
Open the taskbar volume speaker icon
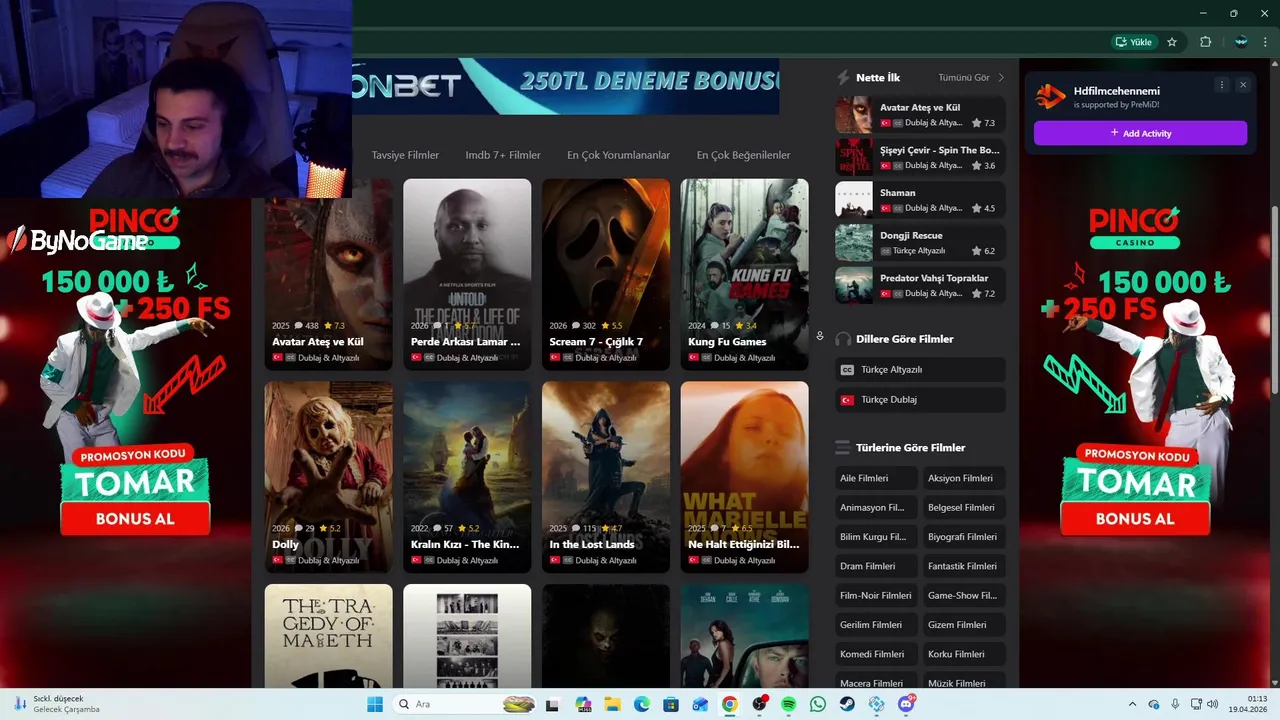tap(1213, 704)
